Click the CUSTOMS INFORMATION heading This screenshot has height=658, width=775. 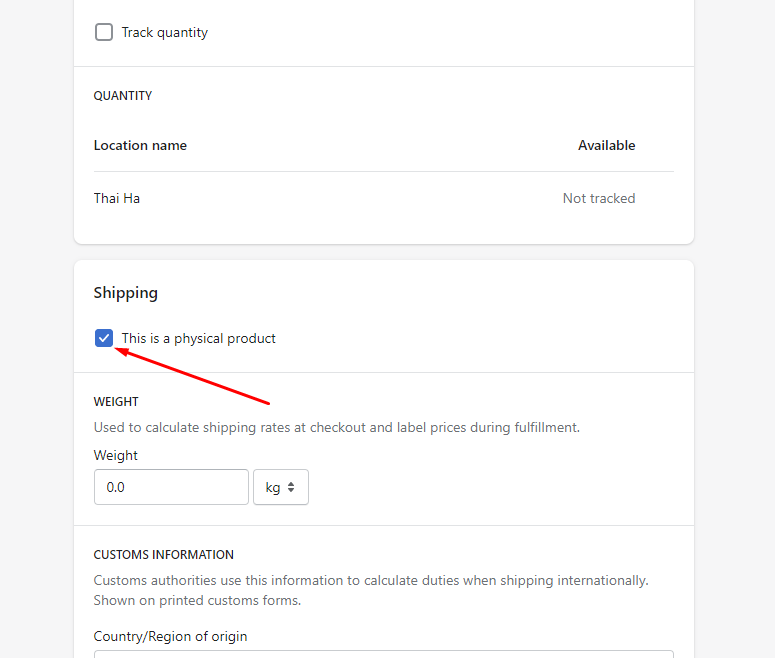[x=164, y=554]
